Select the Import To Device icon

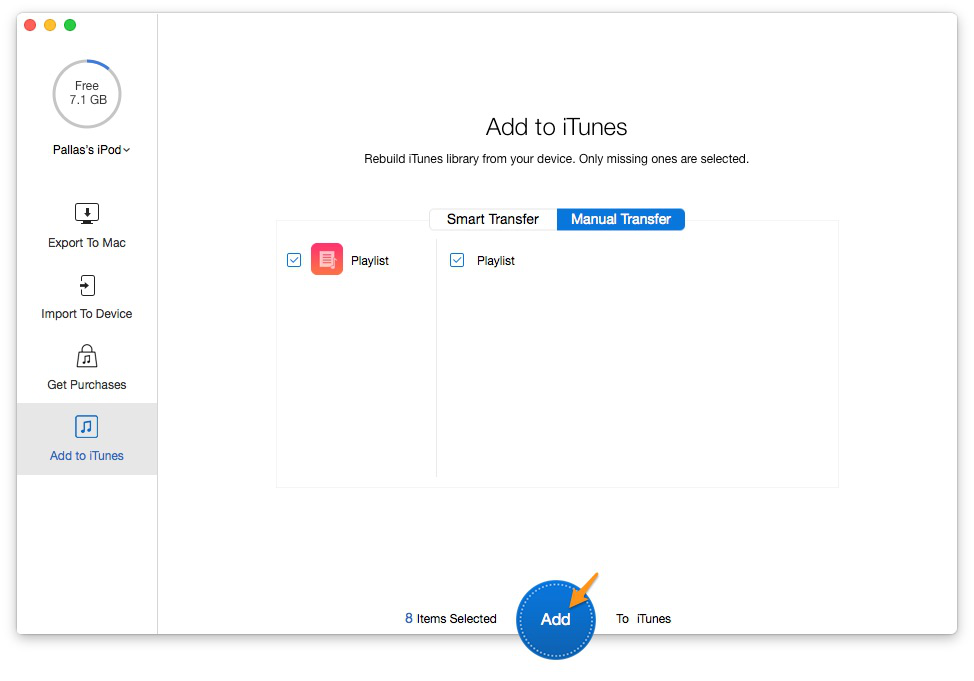point(87,285)
